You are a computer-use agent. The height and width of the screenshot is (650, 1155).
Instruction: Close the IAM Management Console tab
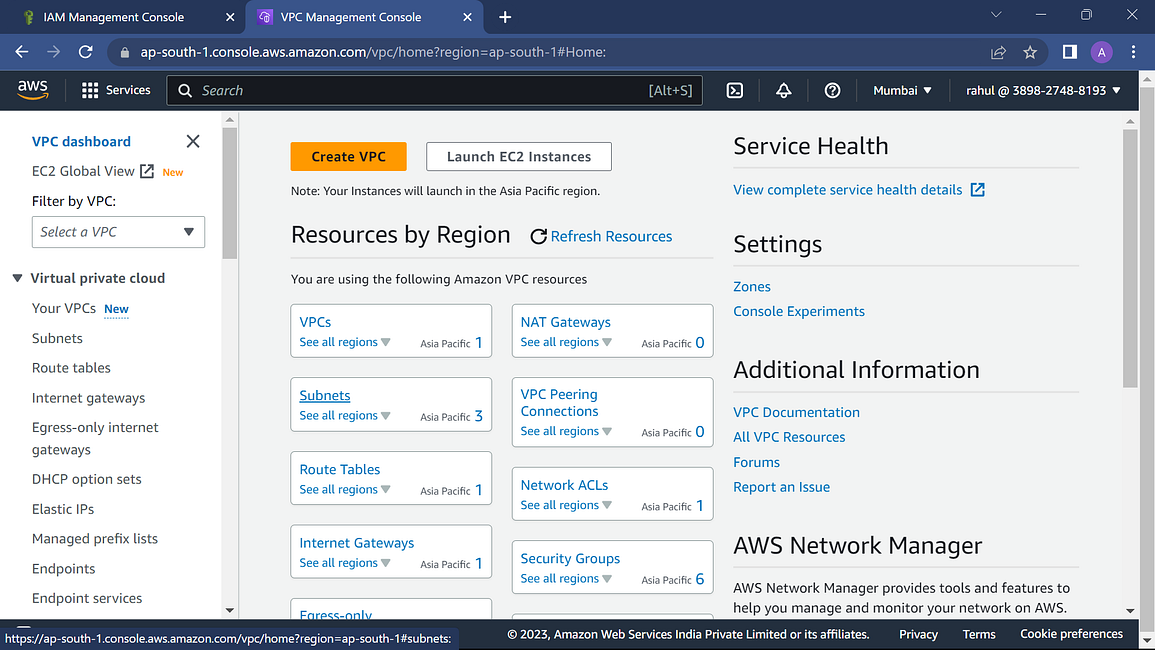coord(230,17)
